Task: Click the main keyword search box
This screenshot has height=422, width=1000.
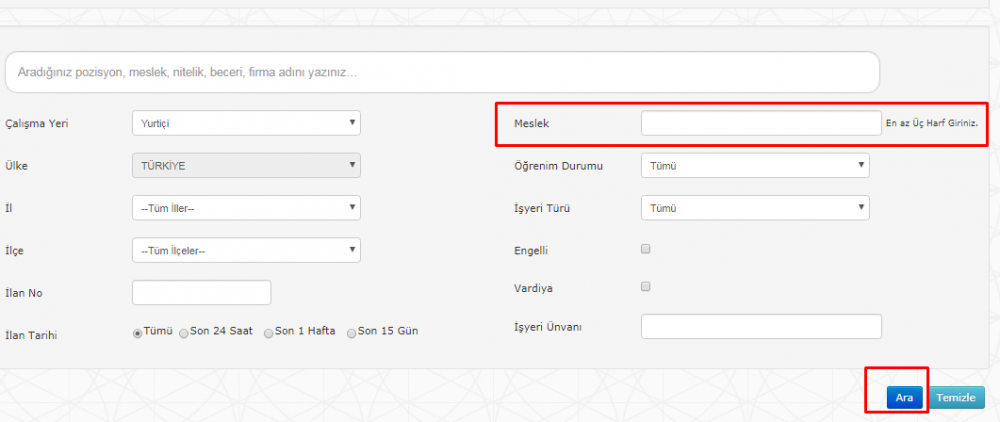Action: point(442,72)
